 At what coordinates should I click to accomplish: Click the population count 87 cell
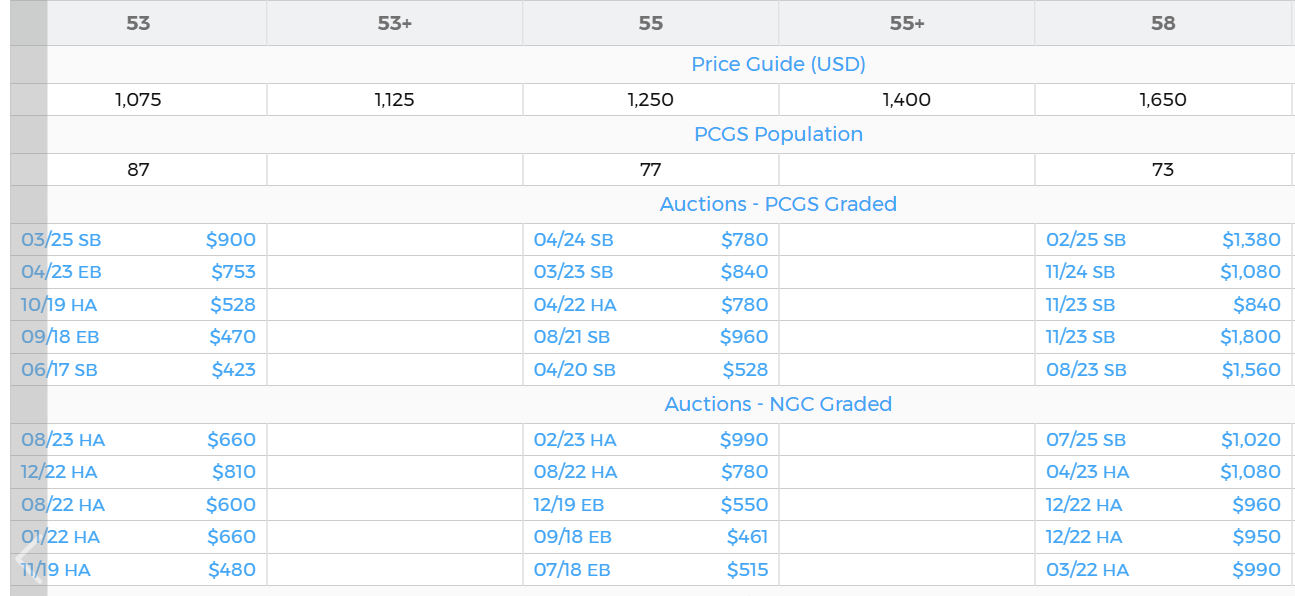tap(138, 170)
